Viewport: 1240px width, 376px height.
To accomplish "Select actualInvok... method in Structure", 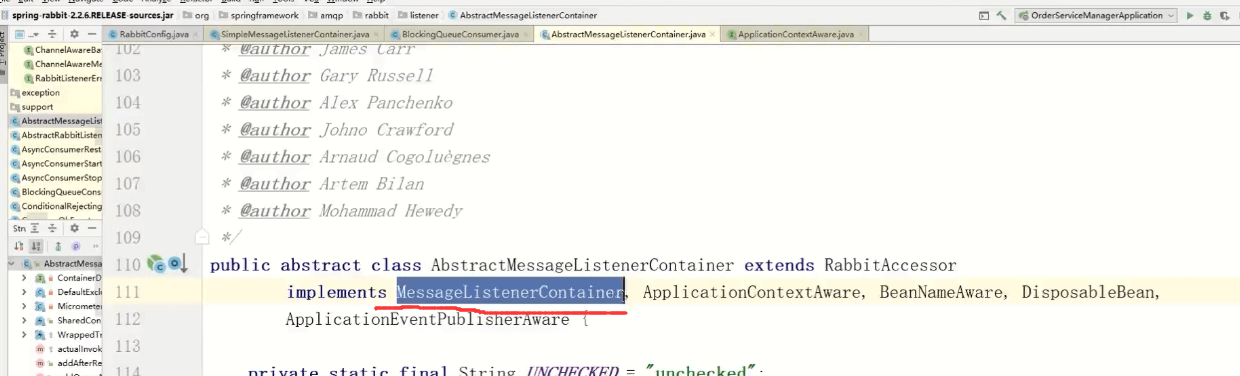I will pos(68,348).
